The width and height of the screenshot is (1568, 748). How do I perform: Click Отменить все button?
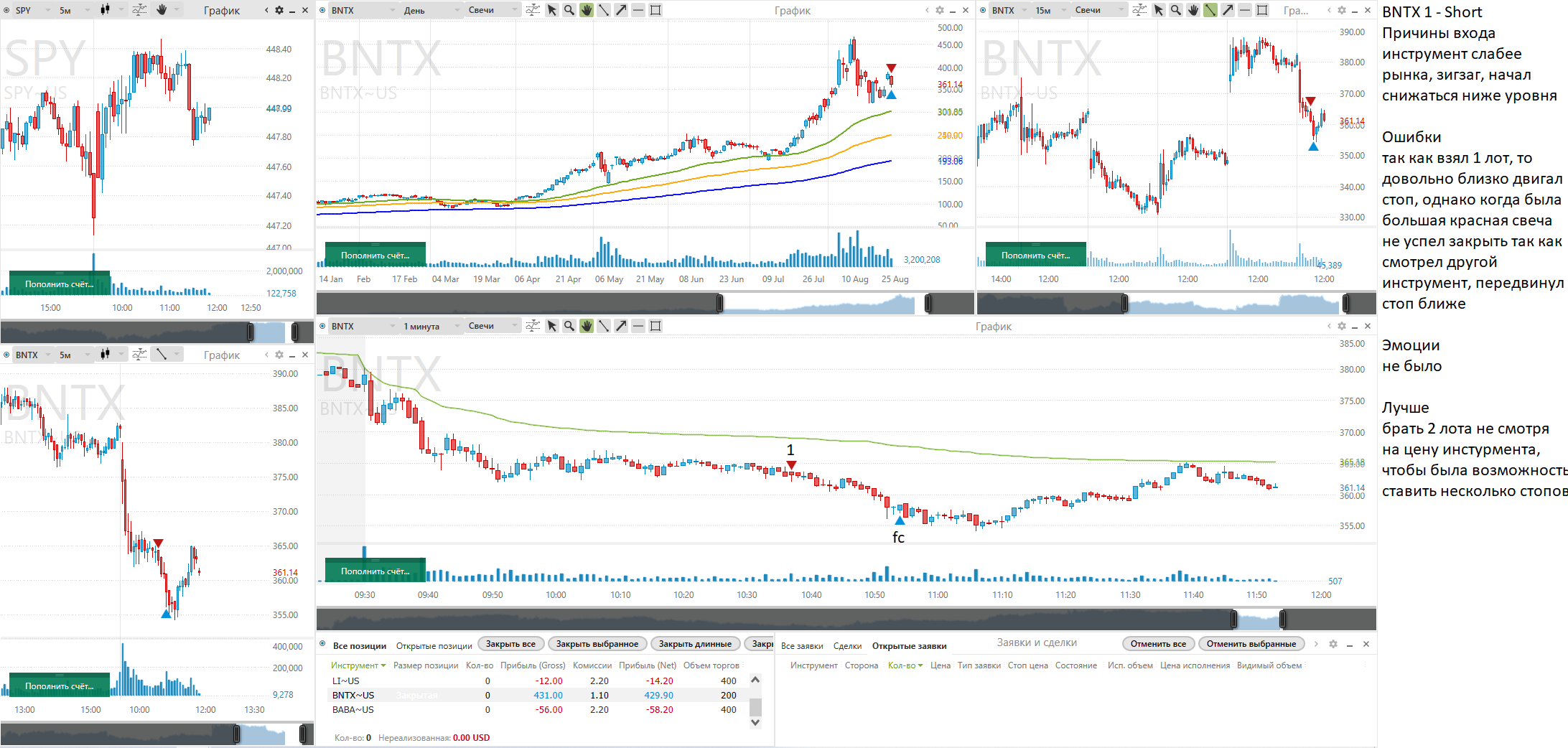(x=1158, y=644)
